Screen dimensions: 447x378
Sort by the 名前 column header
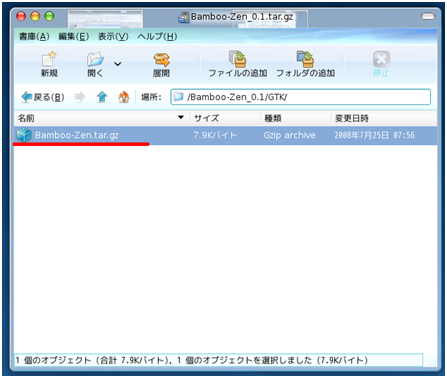pos(102,118)
